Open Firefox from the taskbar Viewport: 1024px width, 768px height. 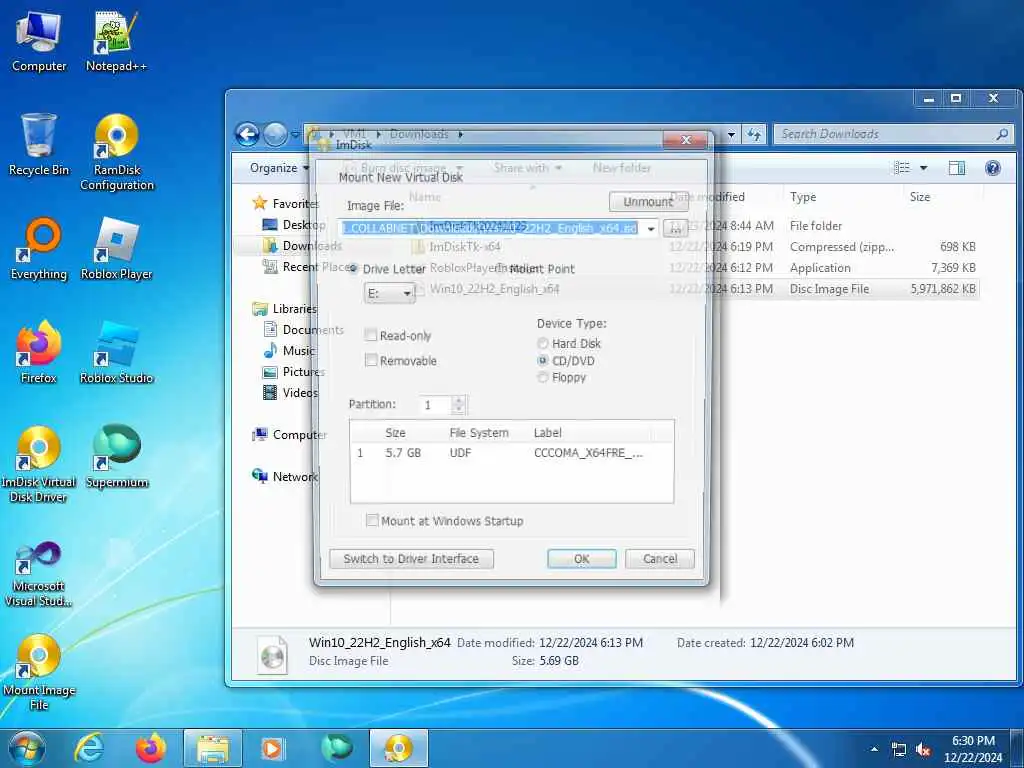150,748
